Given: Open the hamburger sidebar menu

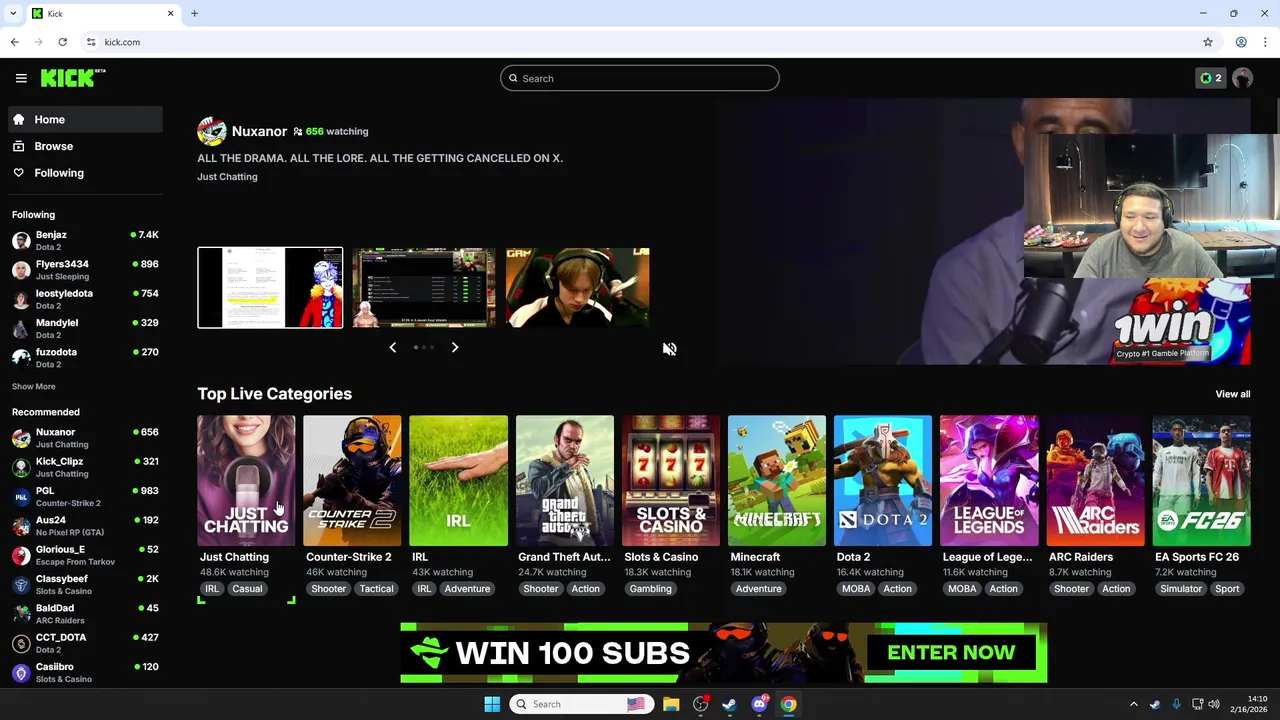Looking at the screenshot, I should 21,78.
